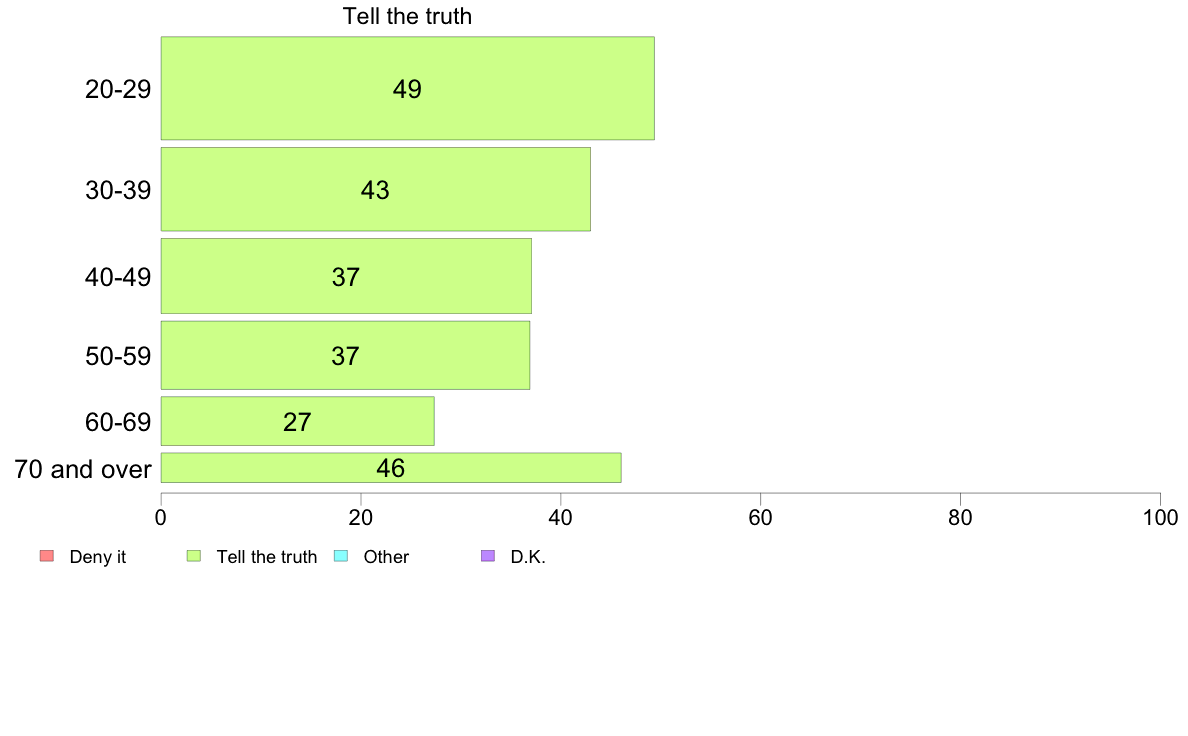
Task: Select the 70 and over bar
Action: click(391, 468)
